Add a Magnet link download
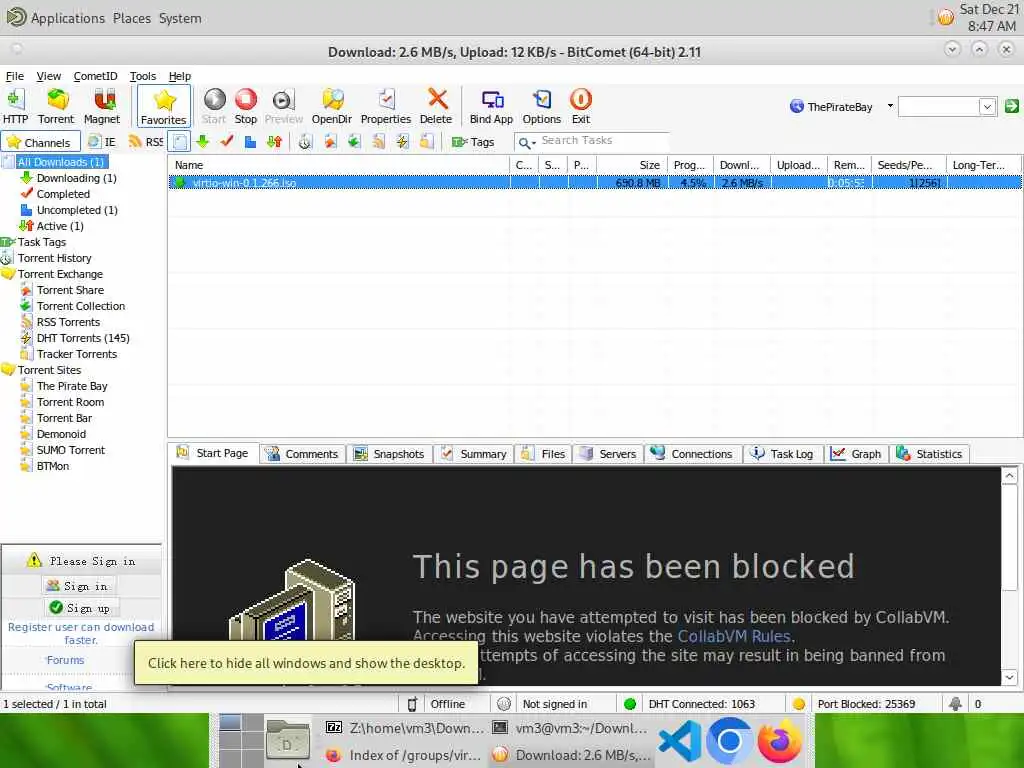Image resolution: width=1024 pixels, height=768 pixels. pyautogui.click(x=102, y=106)
